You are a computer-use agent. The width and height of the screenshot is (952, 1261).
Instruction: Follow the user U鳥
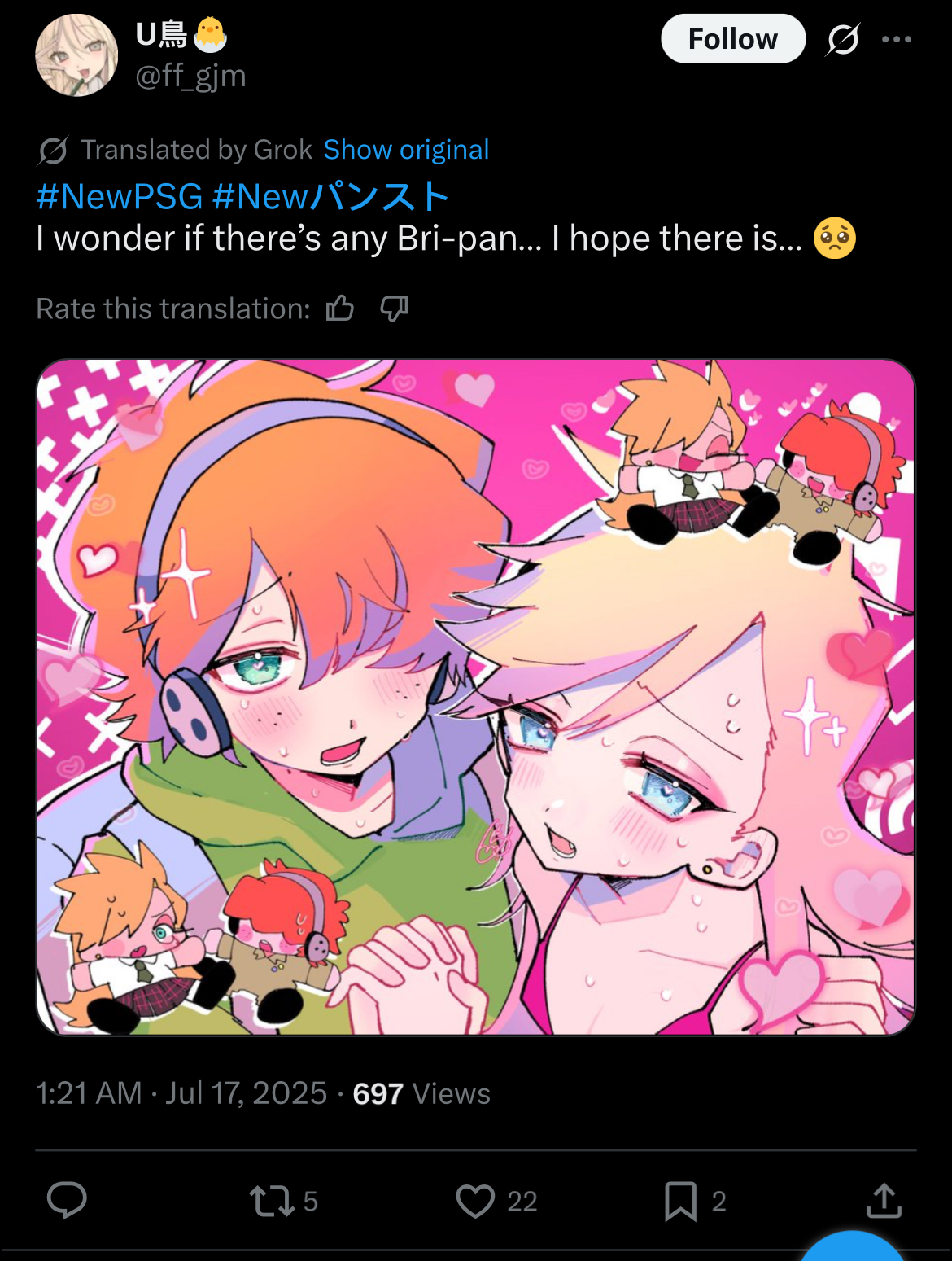click(733, 38)
